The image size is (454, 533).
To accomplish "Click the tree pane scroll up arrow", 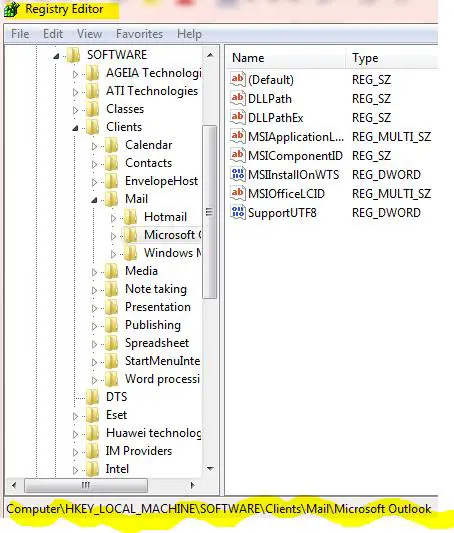I will pos(210,55).
